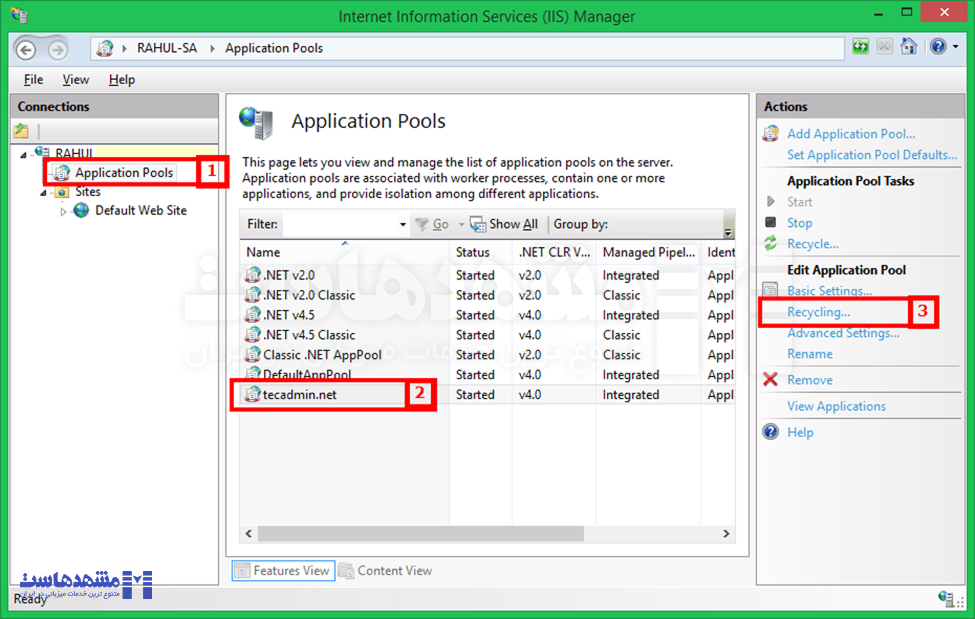Click the .NET v2.0 Classic pool icon
This screenshot has width=975, height=619.
point(252,294)
